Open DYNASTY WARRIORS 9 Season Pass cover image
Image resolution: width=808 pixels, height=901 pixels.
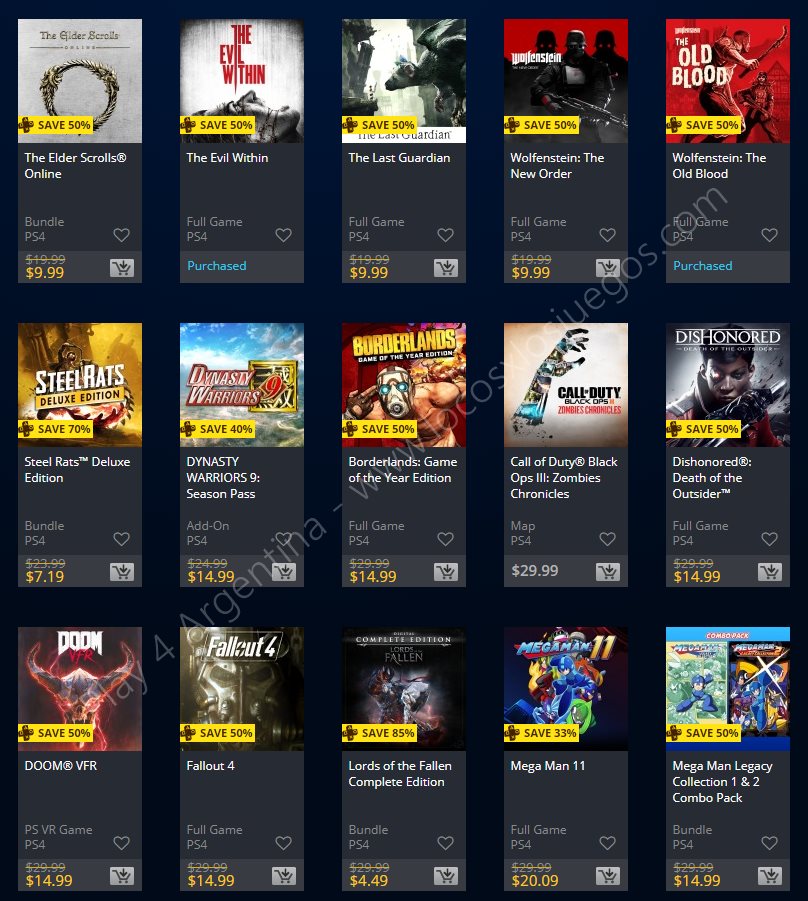242,385
